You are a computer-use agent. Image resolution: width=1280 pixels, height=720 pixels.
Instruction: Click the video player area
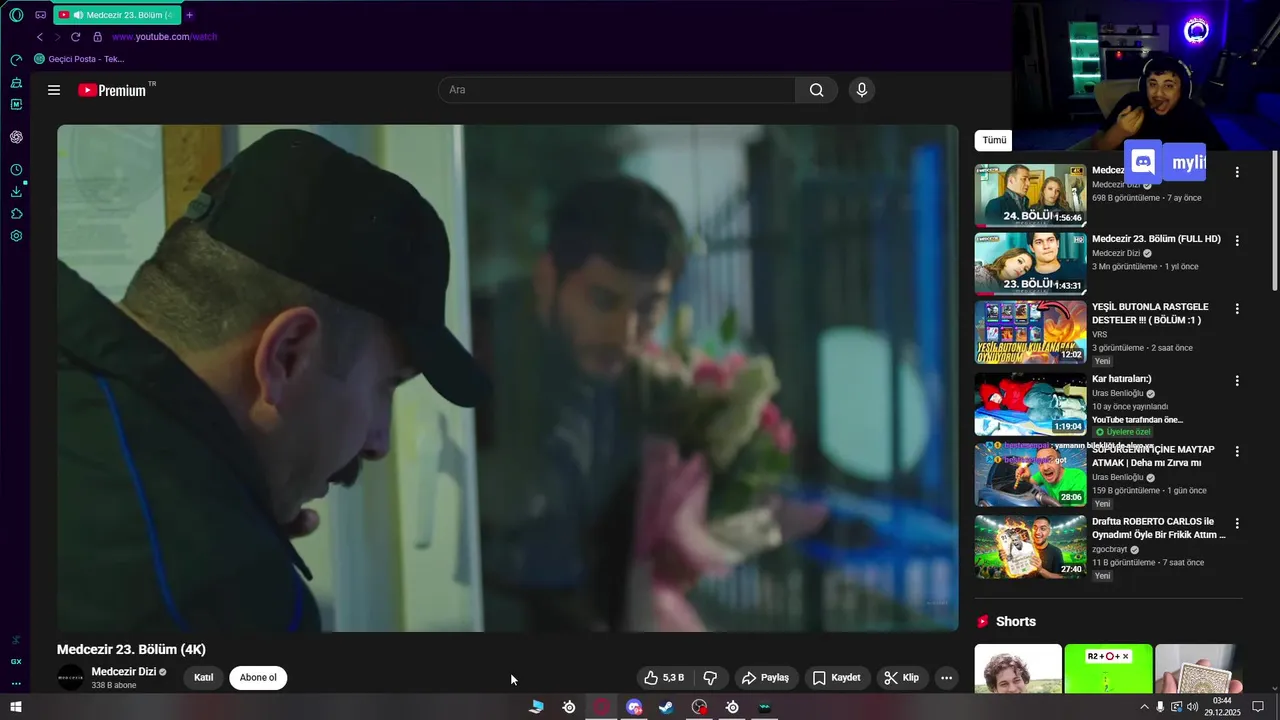click(507, 377)
